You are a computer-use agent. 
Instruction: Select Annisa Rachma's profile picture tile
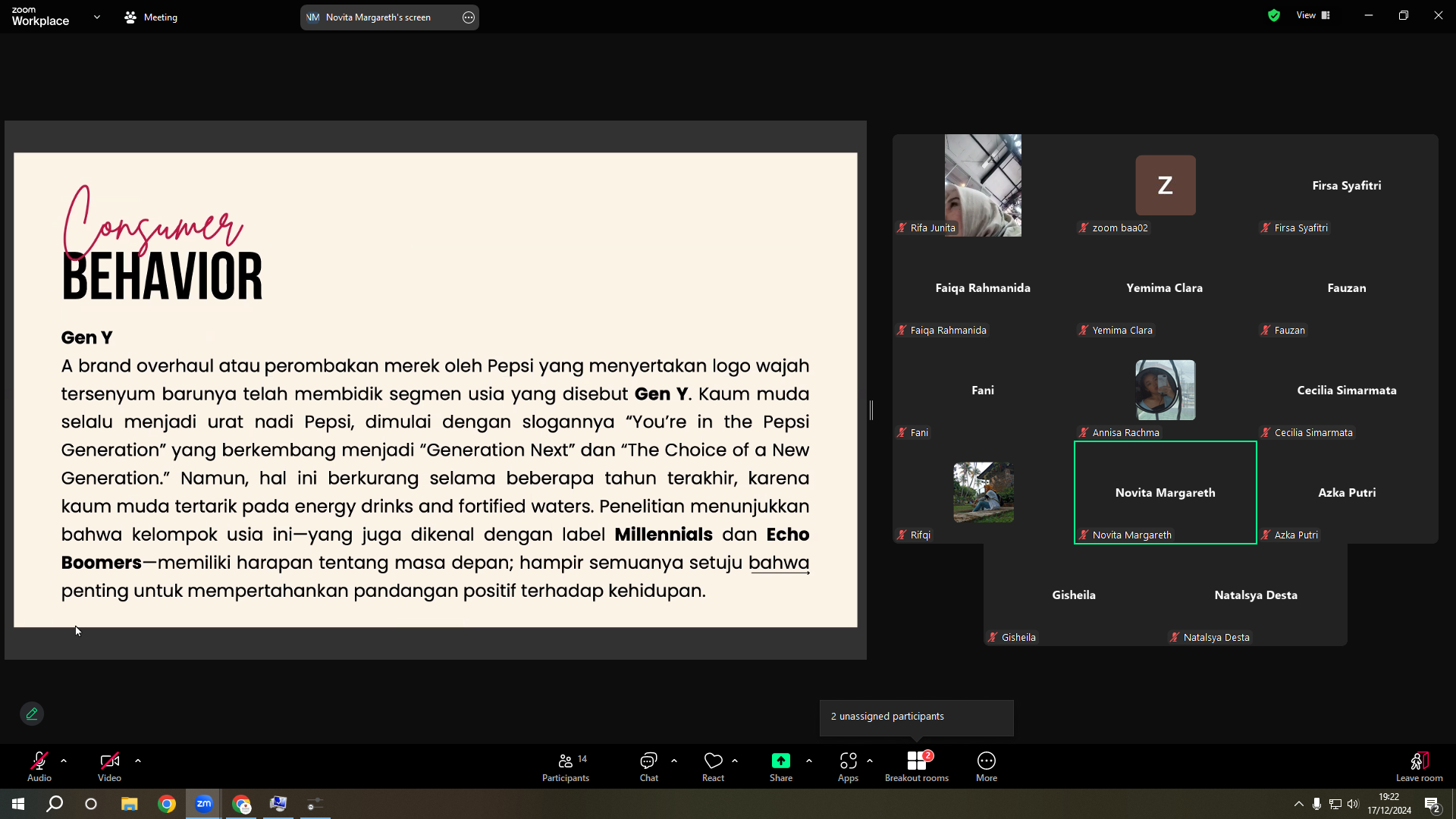point(1166,390)
